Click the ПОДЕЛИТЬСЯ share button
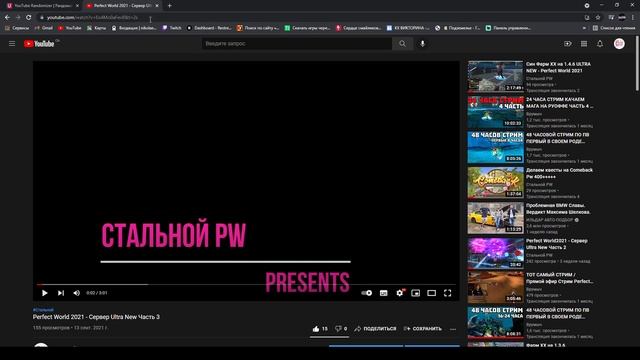Image resolution: width=640 pixels, height=360 pixels. [375, 329]
